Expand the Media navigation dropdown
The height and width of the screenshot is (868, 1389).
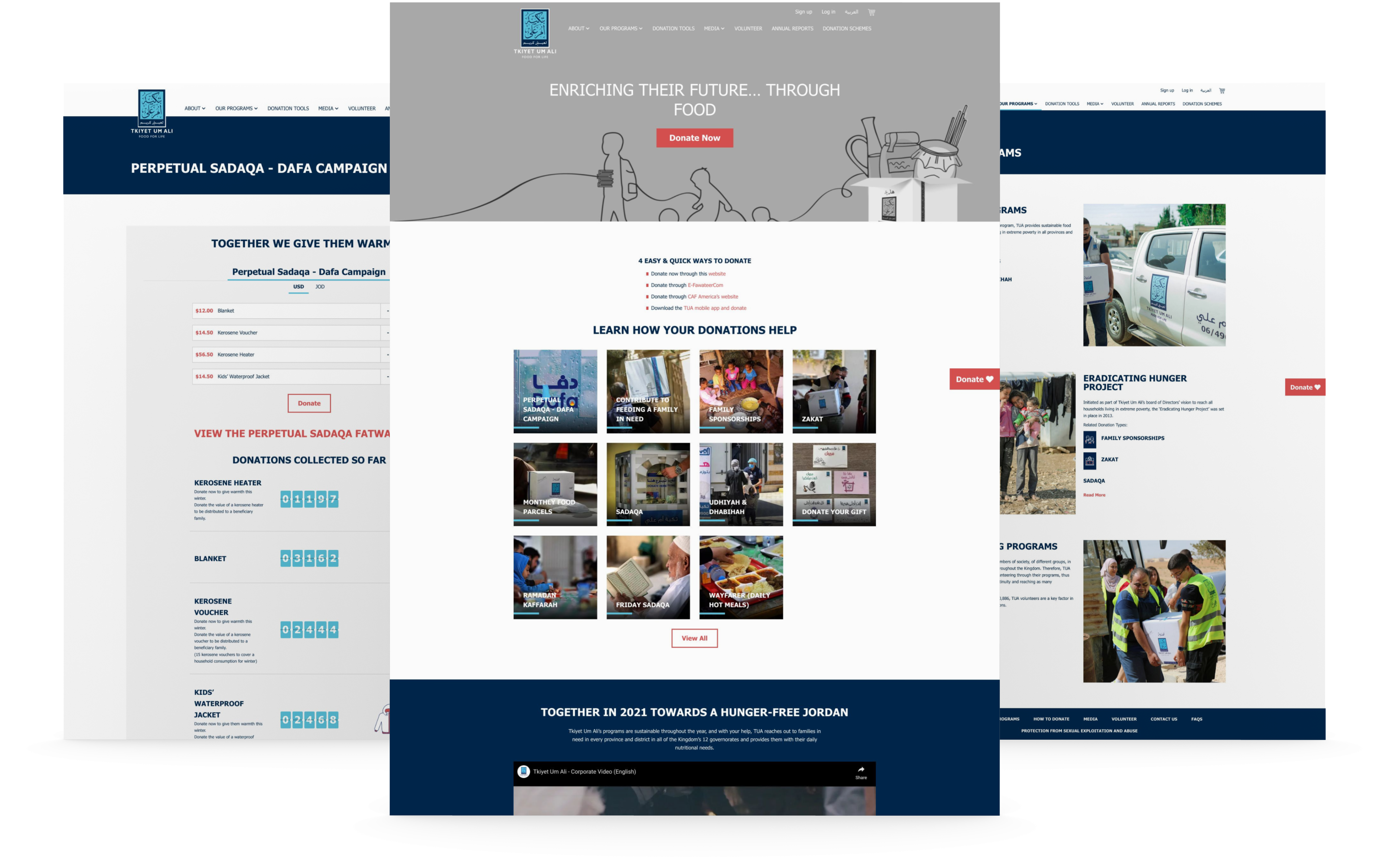[714, 28]
